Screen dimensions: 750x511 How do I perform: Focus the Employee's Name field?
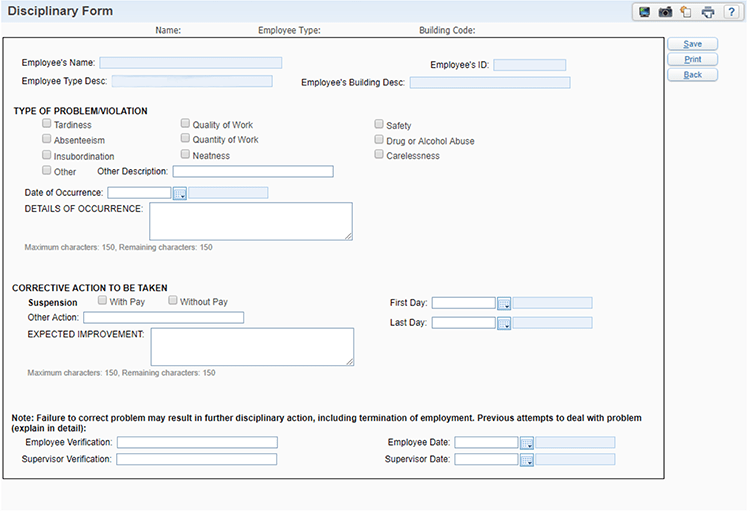191,63
